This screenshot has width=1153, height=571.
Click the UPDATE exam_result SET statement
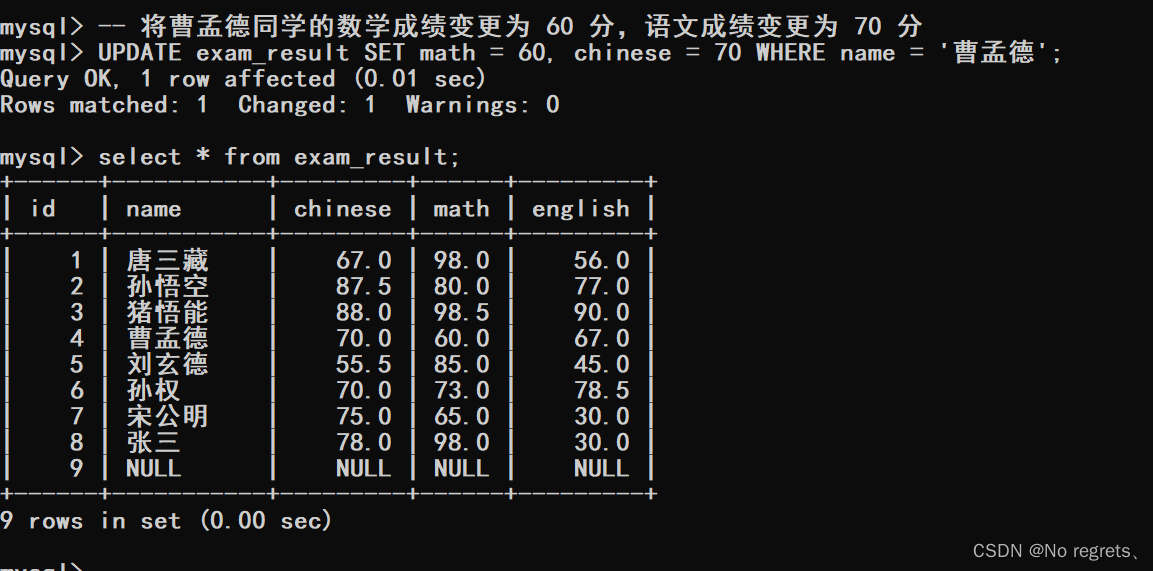click(x=580, y=53)
